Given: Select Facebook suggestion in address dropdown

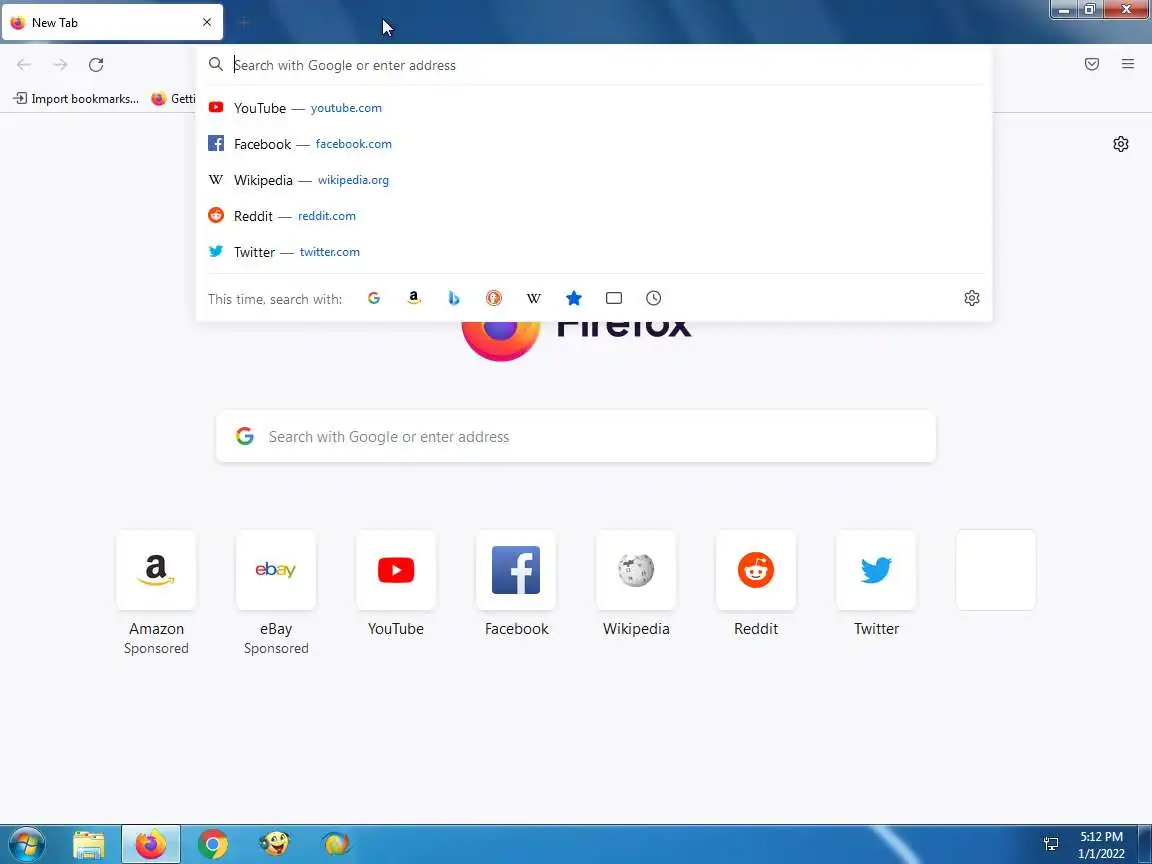Looking at the screenshot, I should [x=594, y=144].
